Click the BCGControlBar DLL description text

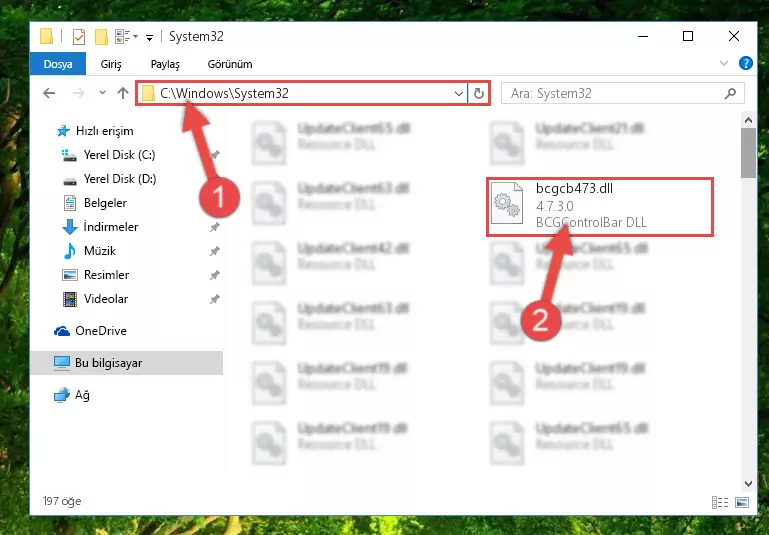click(591, 223)
